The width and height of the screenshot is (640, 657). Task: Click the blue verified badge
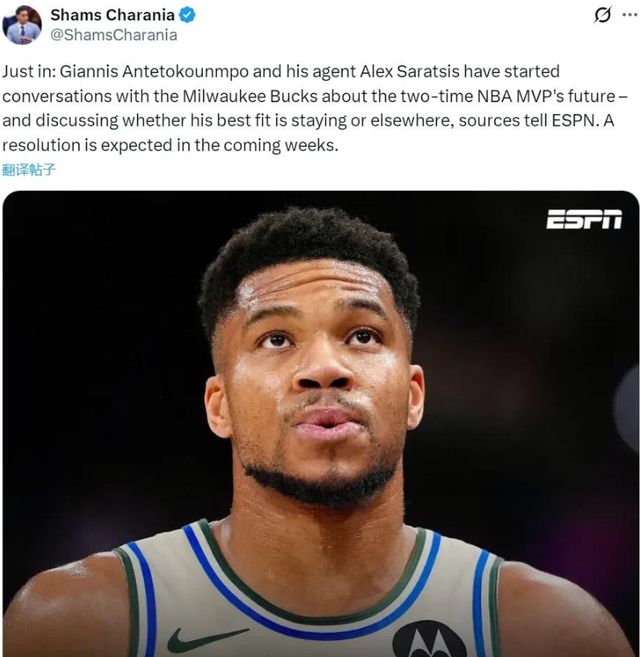pos(187,16)
